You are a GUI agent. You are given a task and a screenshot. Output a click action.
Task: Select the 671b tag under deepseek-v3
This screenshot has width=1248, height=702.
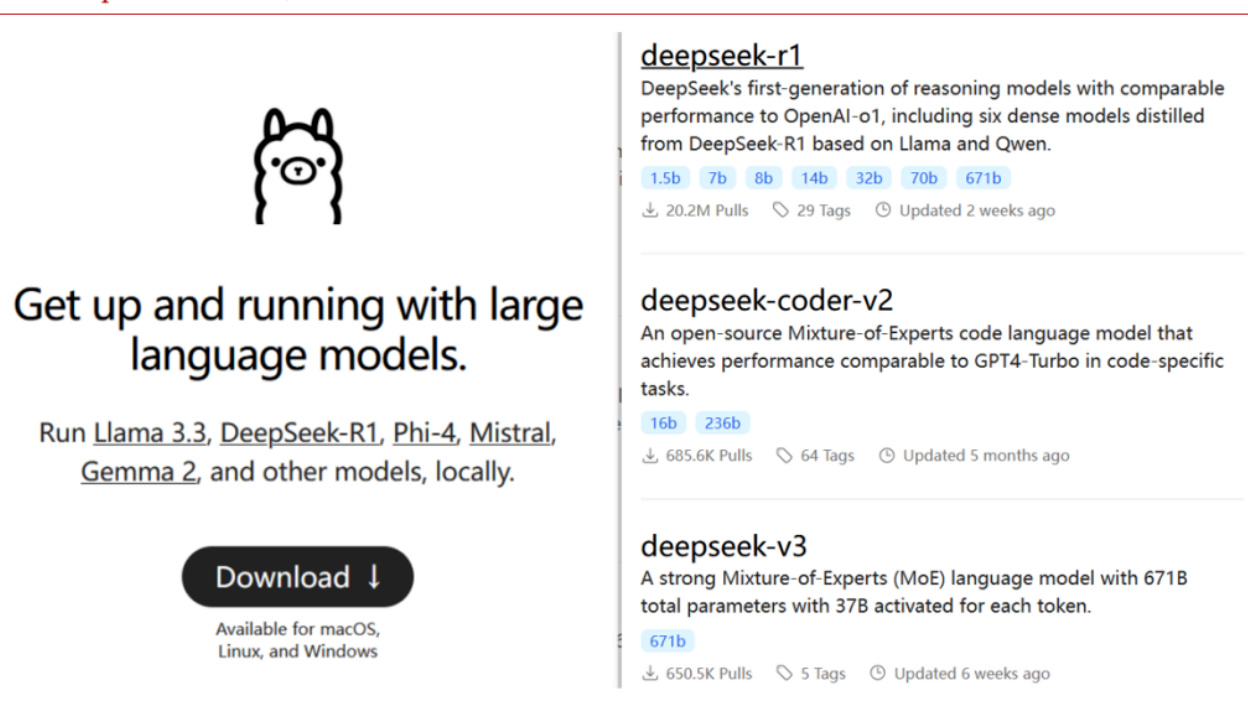[x=668, y=641]
